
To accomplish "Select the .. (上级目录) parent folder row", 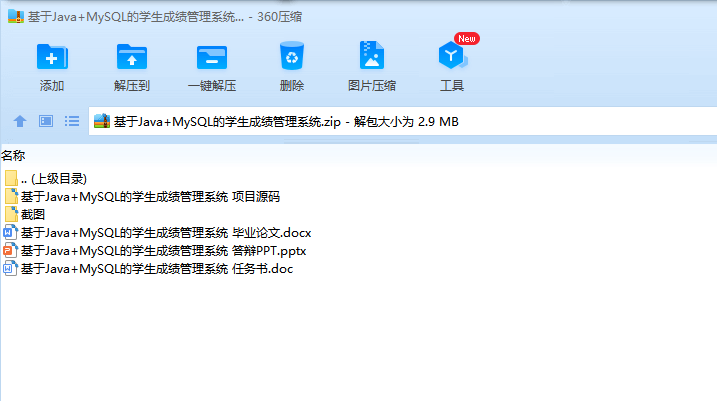I will [46, 178].
